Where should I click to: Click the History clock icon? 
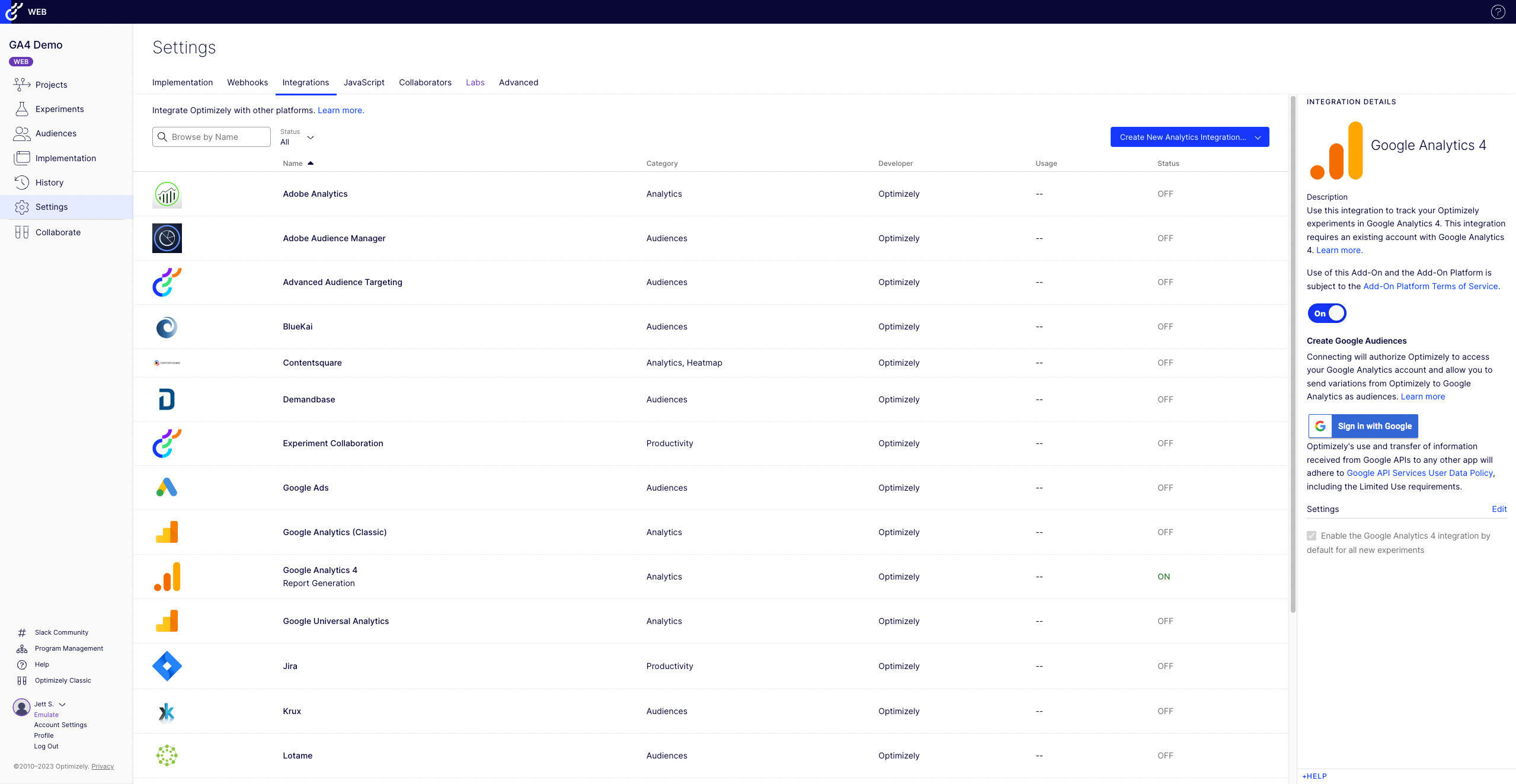[22, 183]
